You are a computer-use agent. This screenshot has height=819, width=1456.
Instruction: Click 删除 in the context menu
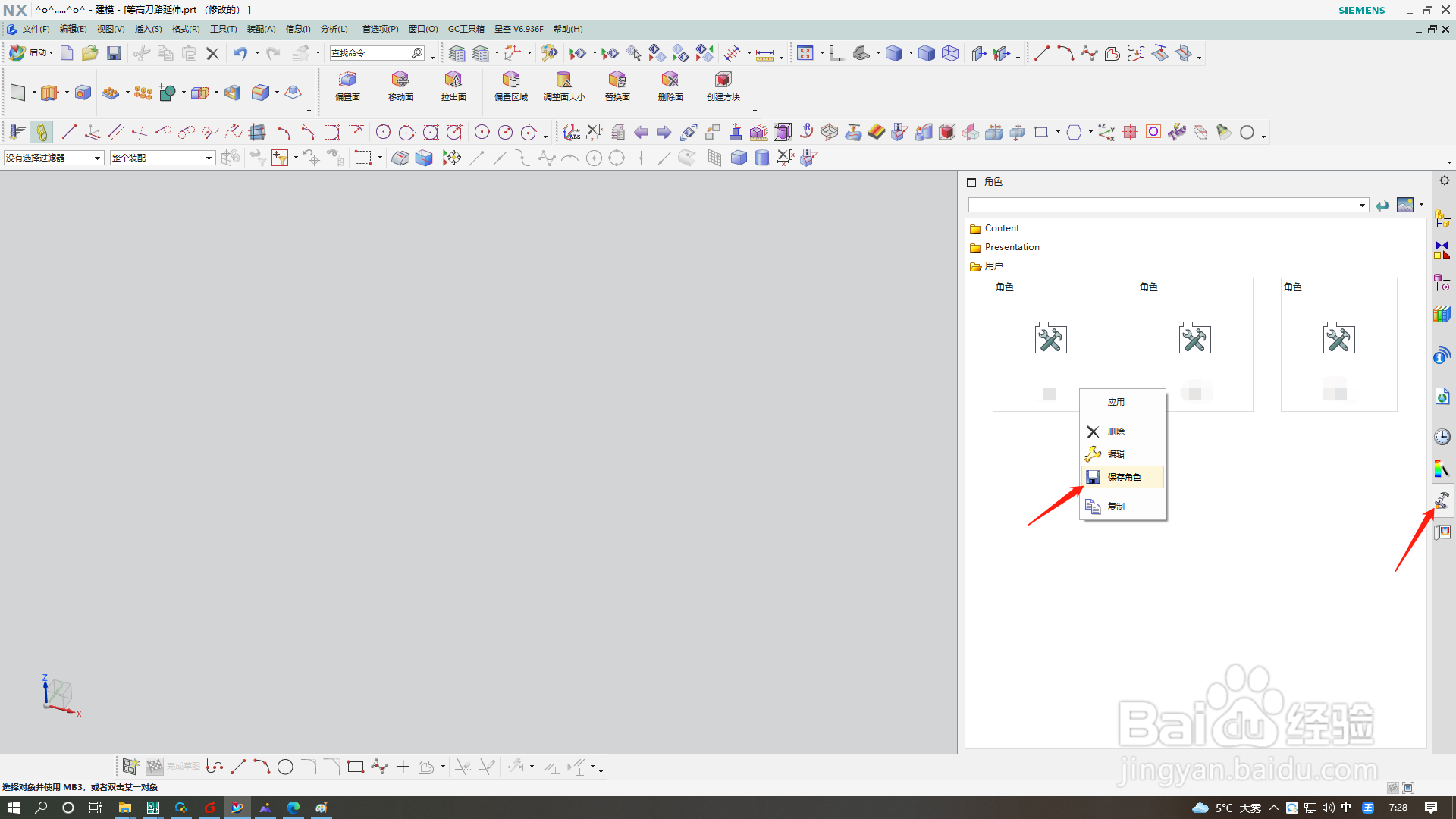point(1116,431)
